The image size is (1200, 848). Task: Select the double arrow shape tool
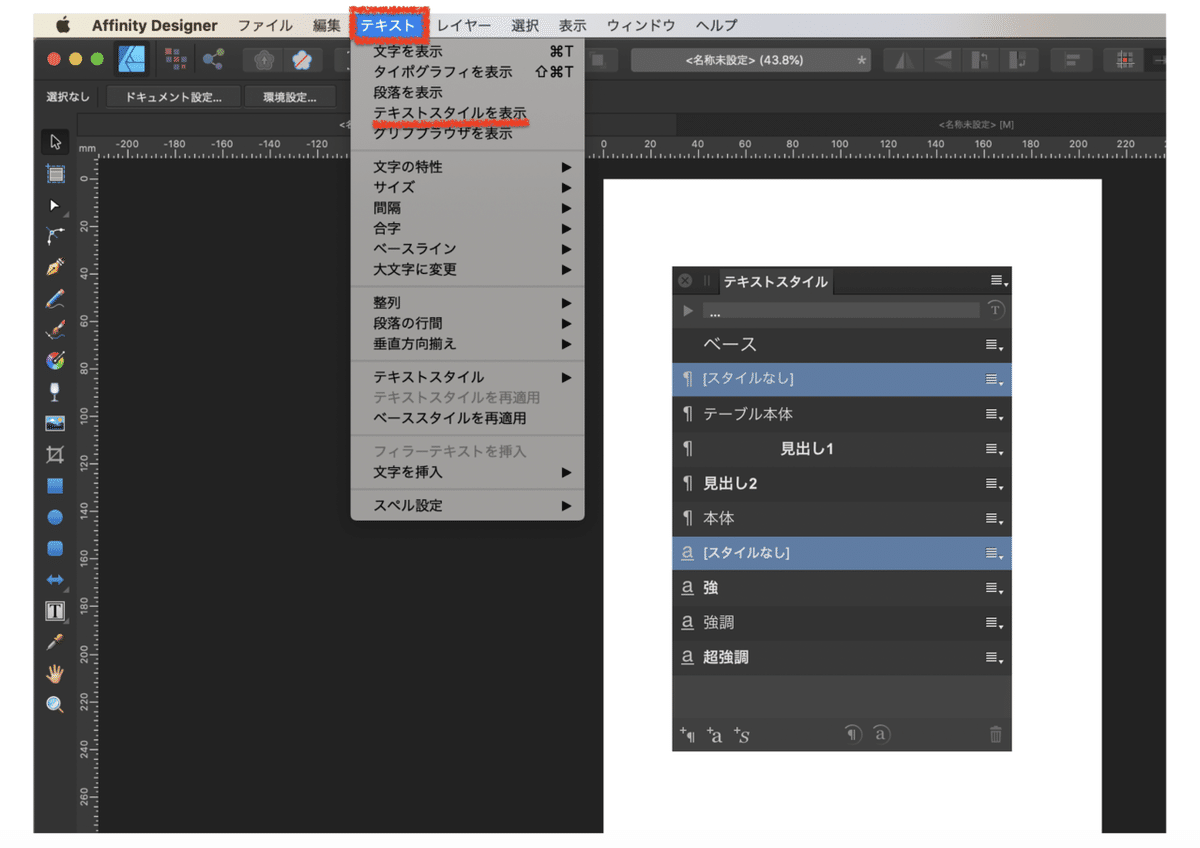[x=55, y=580]
